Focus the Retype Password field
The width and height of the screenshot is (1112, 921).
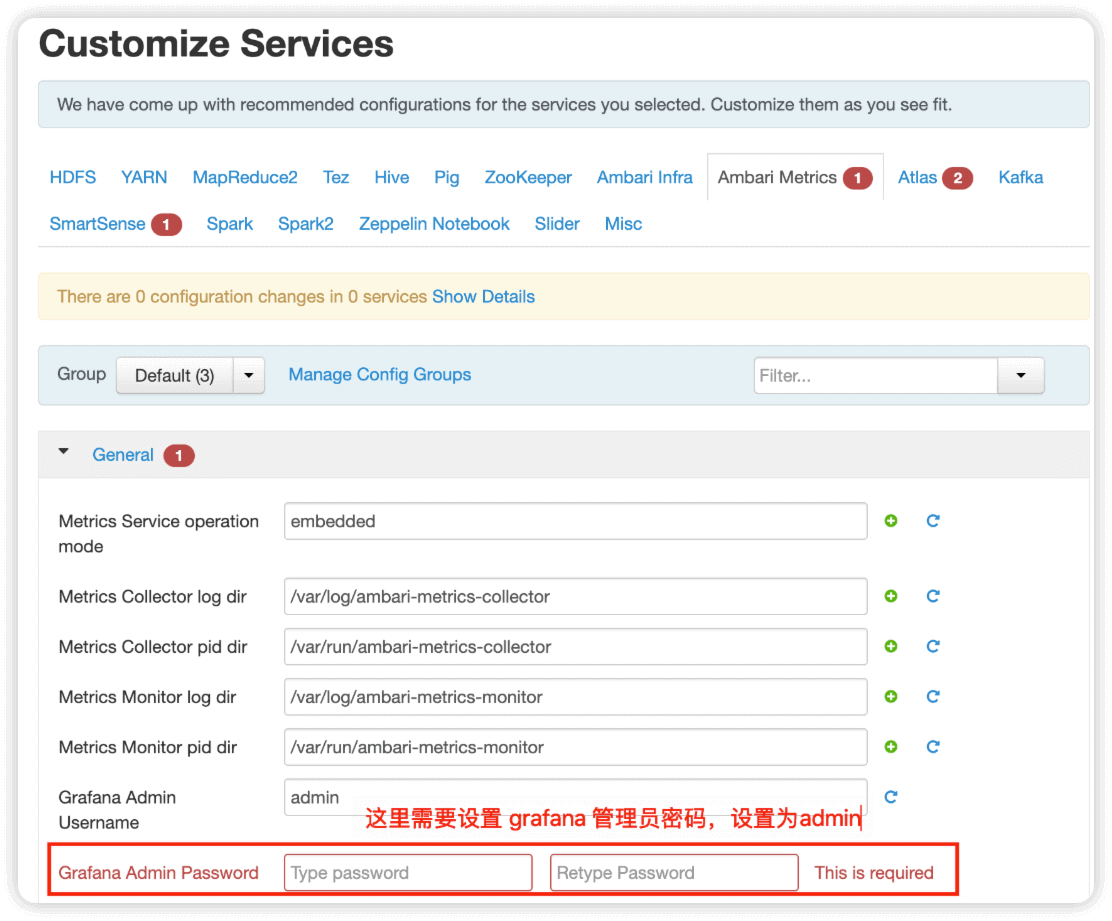click(x=674, y=873)
